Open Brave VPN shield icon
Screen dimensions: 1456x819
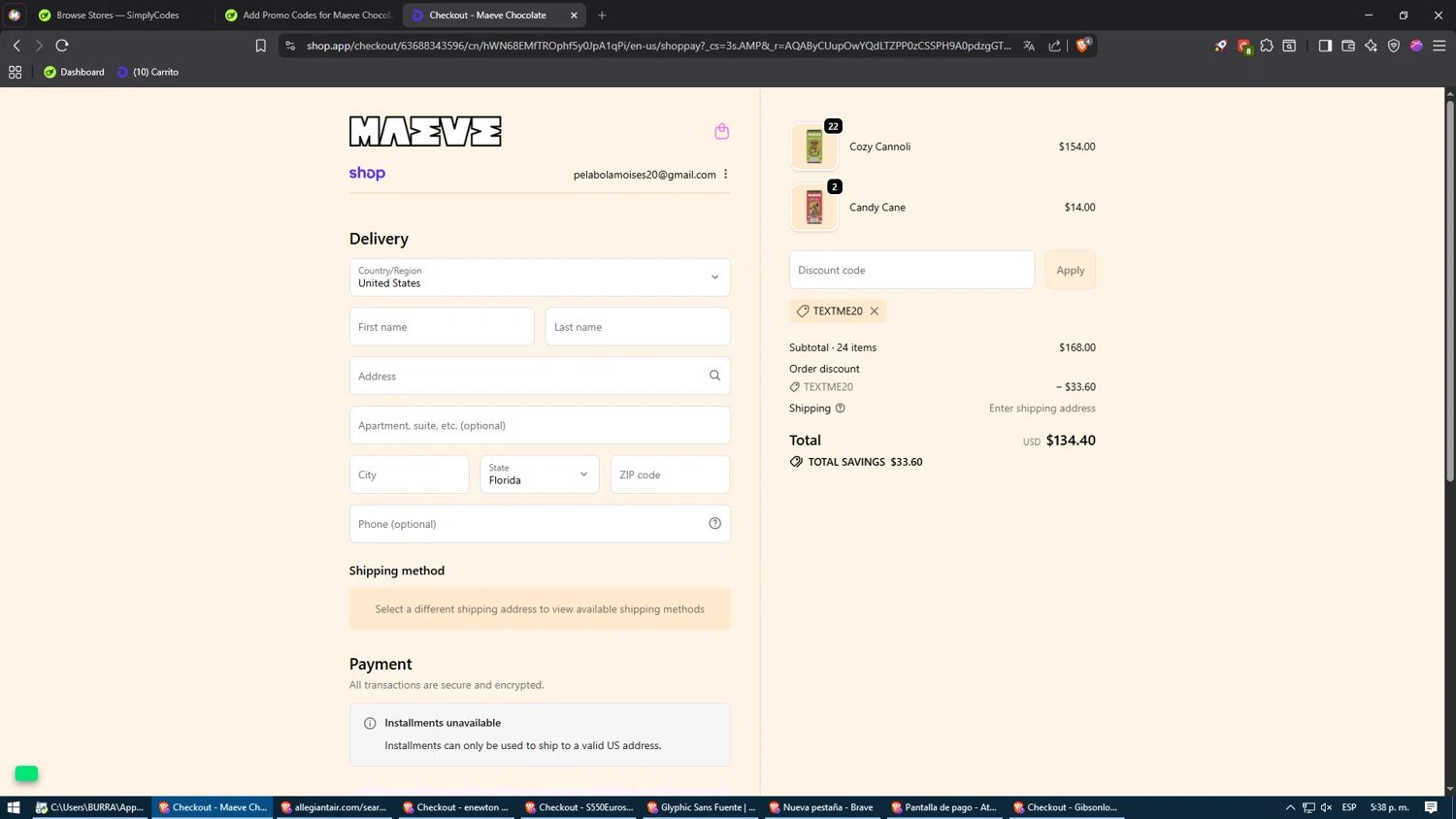1394,46
